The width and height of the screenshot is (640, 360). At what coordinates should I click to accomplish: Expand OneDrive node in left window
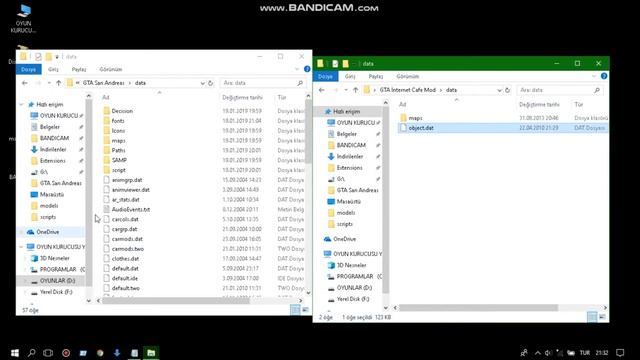coord(21,232)
